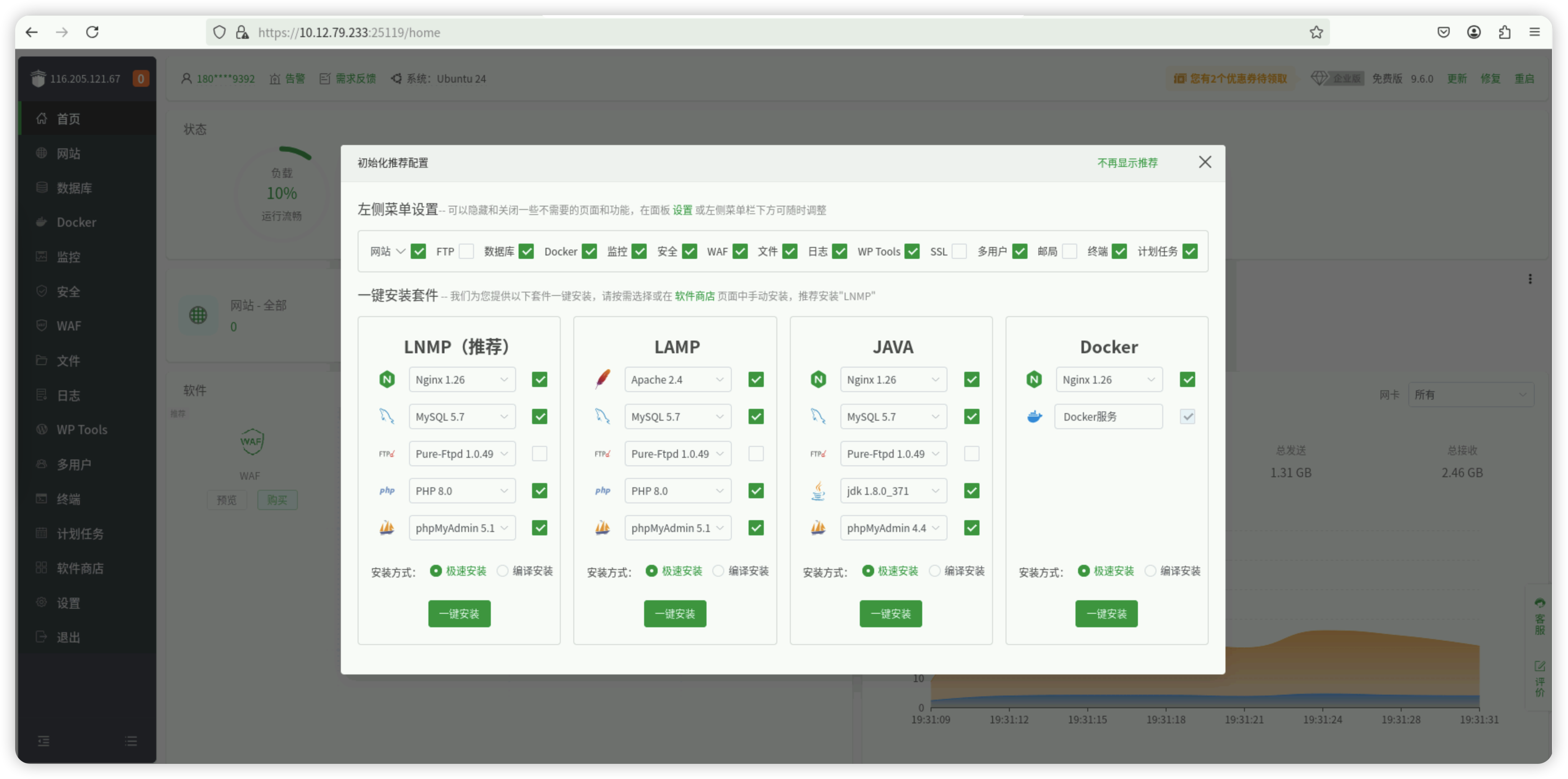
Task: Open 软件商店 in the left sidebar
Action: click(x=86, y=568)
